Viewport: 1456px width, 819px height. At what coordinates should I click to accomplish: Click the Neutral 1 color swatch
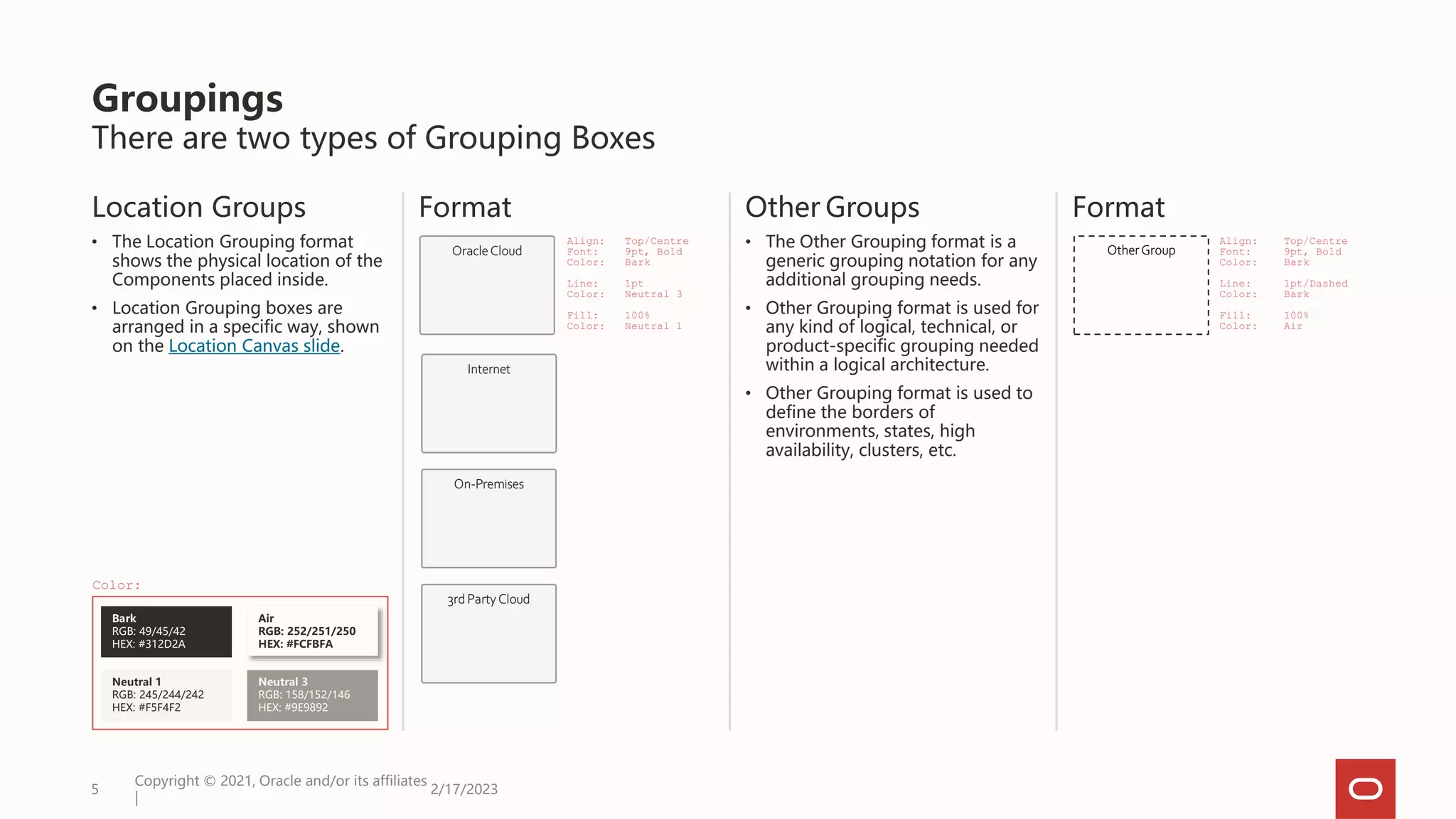click(166, 695)
